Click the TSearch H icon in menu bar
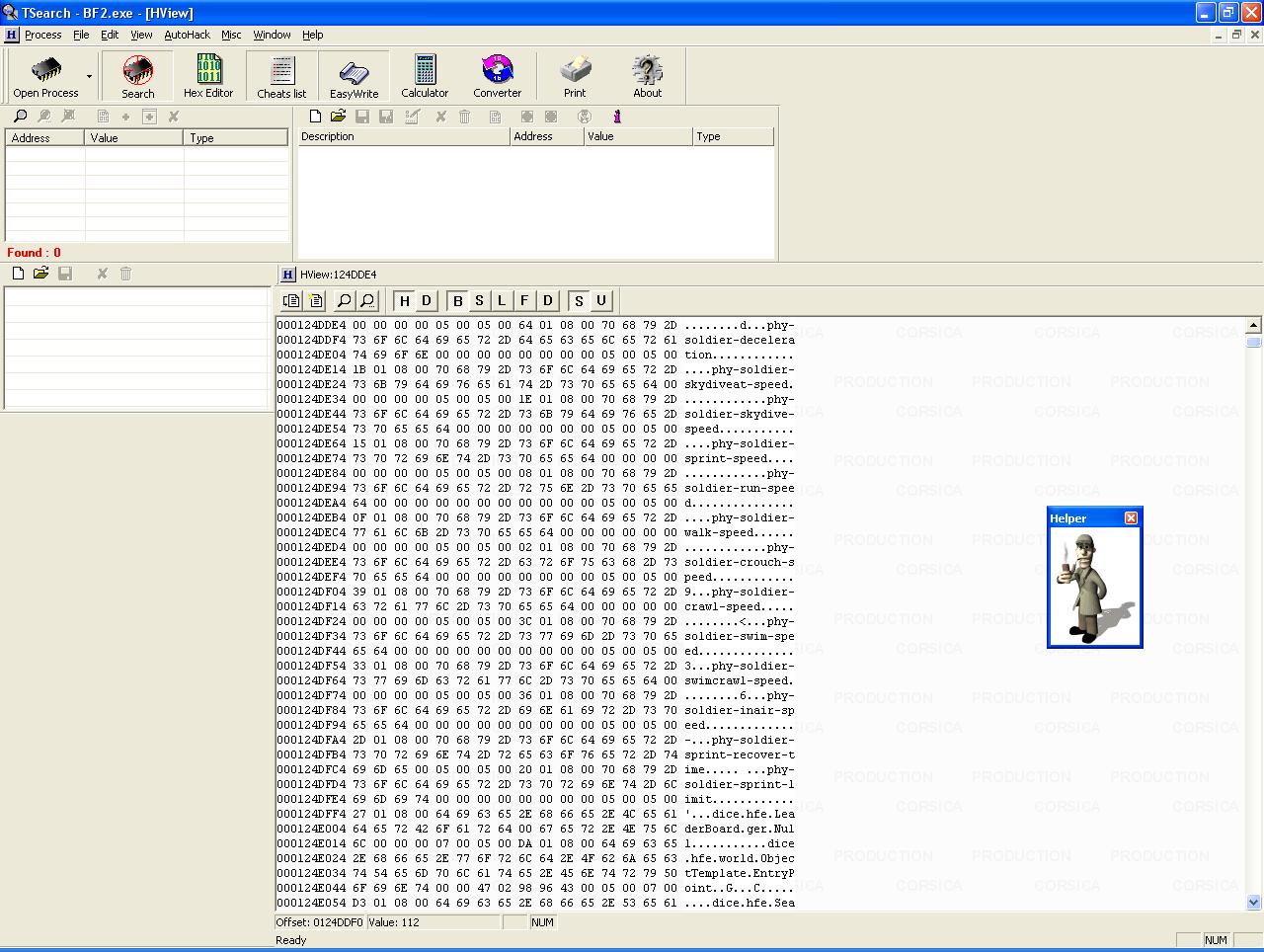 tap(11, 35)
